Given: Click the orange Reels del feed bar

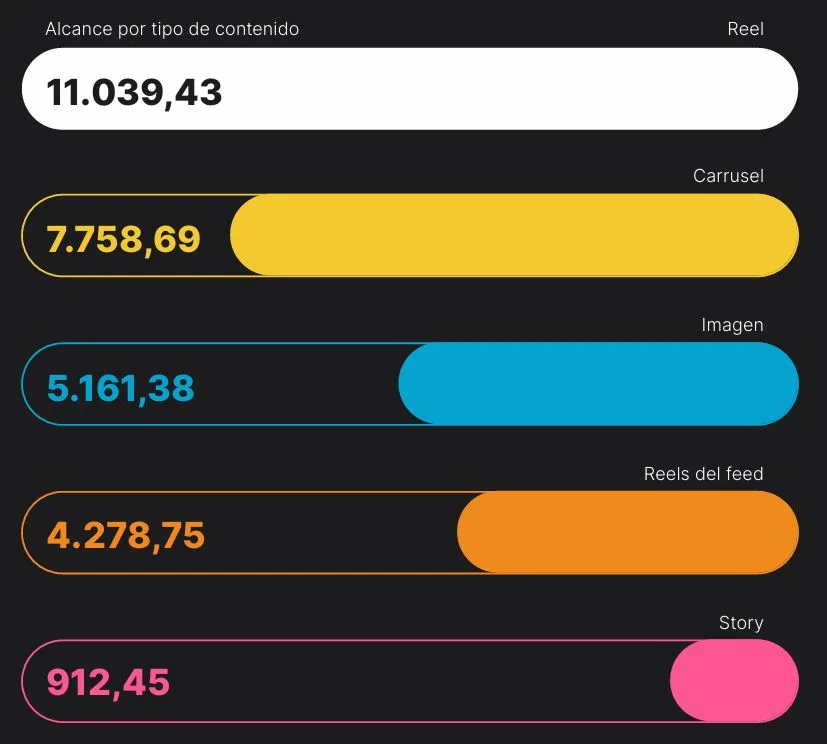Looking at the screenshot, I should click(628, 533).
